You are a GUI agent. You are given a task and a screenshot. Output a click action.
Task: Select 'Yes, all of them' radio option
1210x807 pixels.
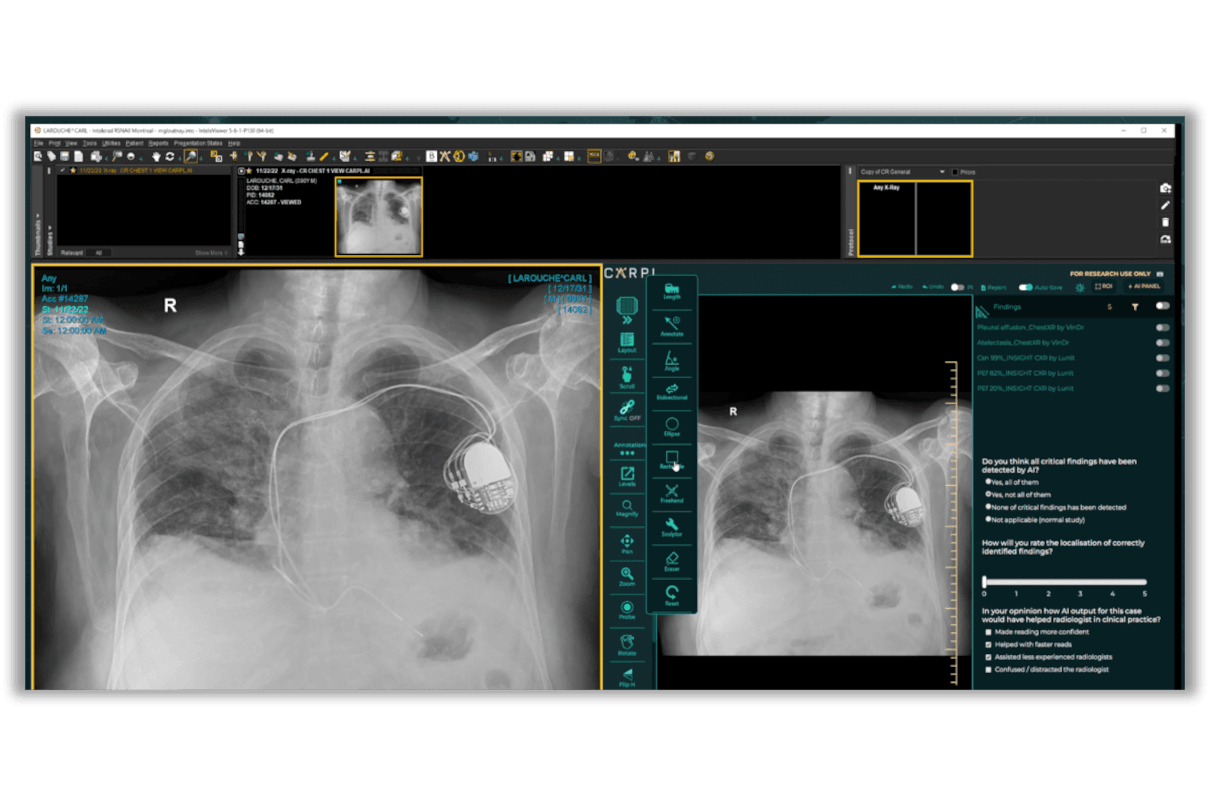(989, 482)
